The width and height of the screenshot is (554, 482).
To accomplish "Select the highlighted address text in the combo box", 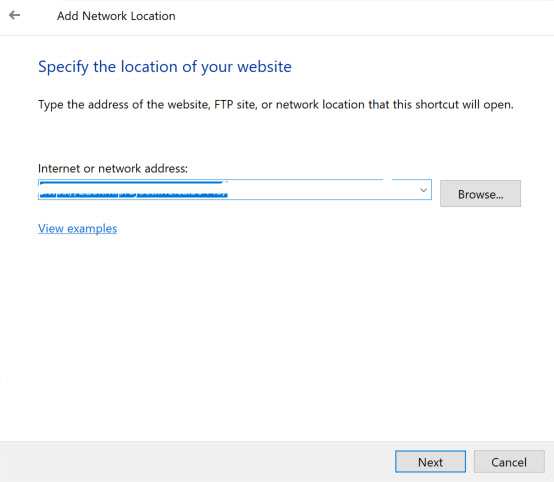I will [134, 190].
